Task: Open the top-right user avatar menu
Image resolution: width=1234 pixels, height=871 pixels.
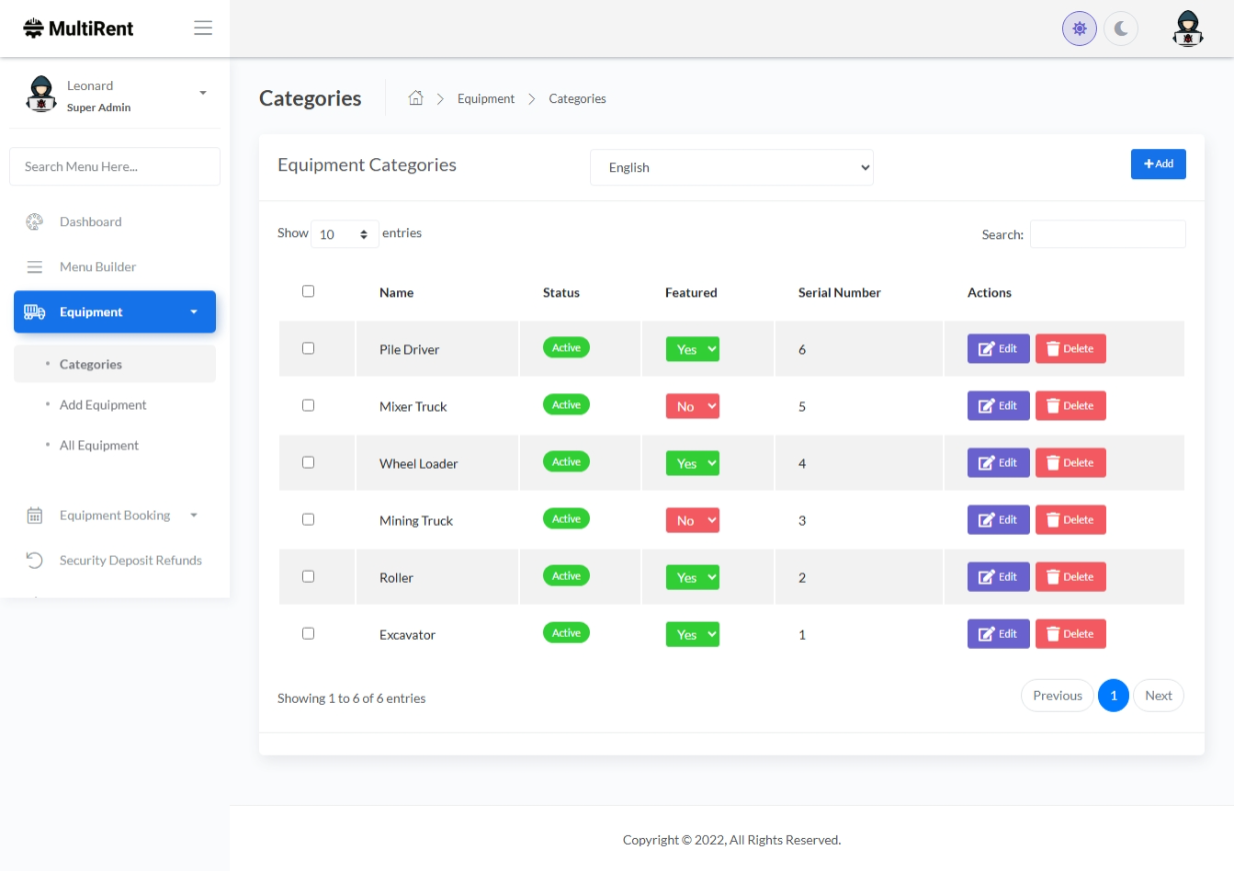Action: click(1187, 29)
